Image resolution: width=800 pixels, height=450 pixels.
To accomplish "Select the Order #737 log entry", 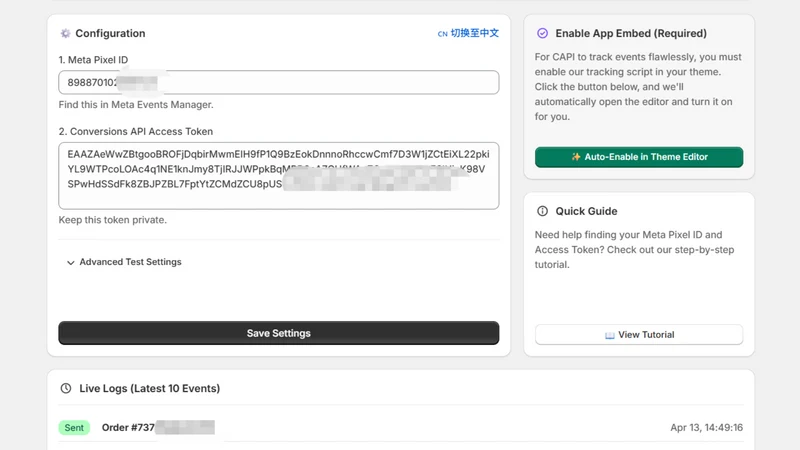I will tap(401, 428).
